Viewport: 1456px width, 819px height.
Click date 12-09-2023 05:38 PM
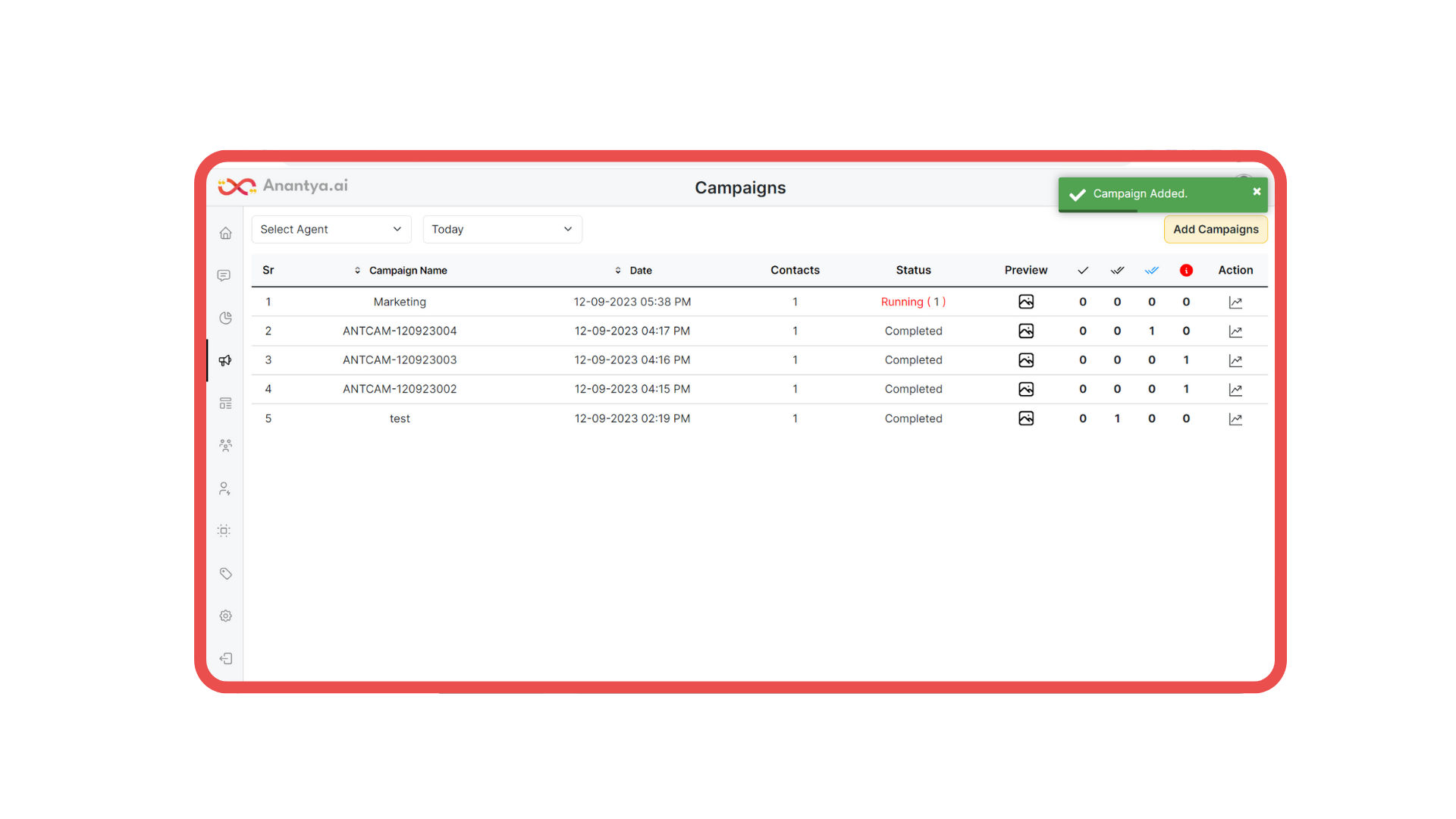[x=632, y=302]
